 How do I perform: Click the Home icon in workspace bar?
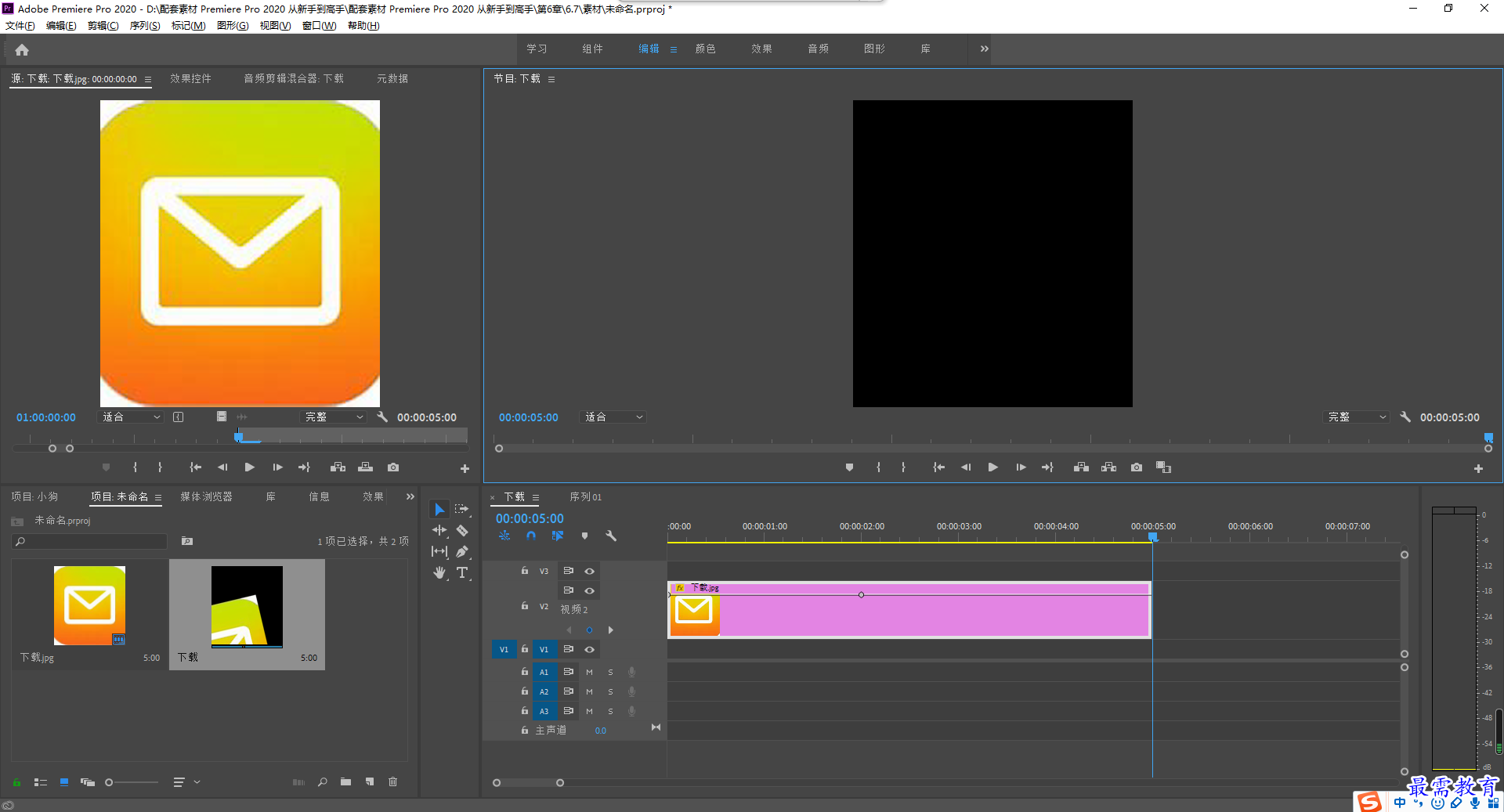[x=22, y=50]
